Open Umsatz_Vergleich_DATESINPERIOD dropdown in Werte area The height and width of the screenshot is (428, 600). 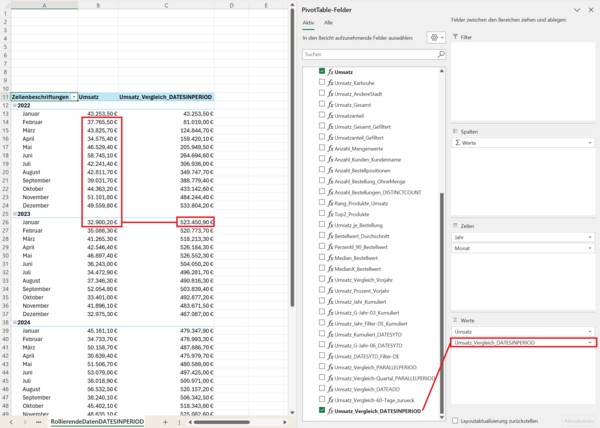click(592, 342)
